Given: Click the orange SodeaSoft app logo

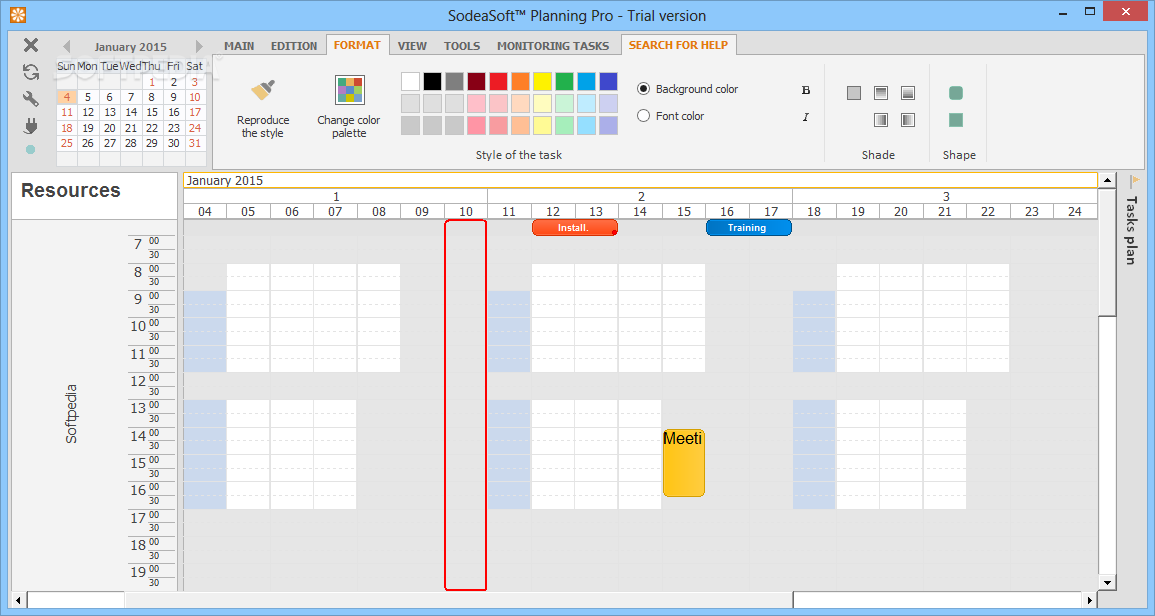Looking at the screenshot, I should coord(18,15).
